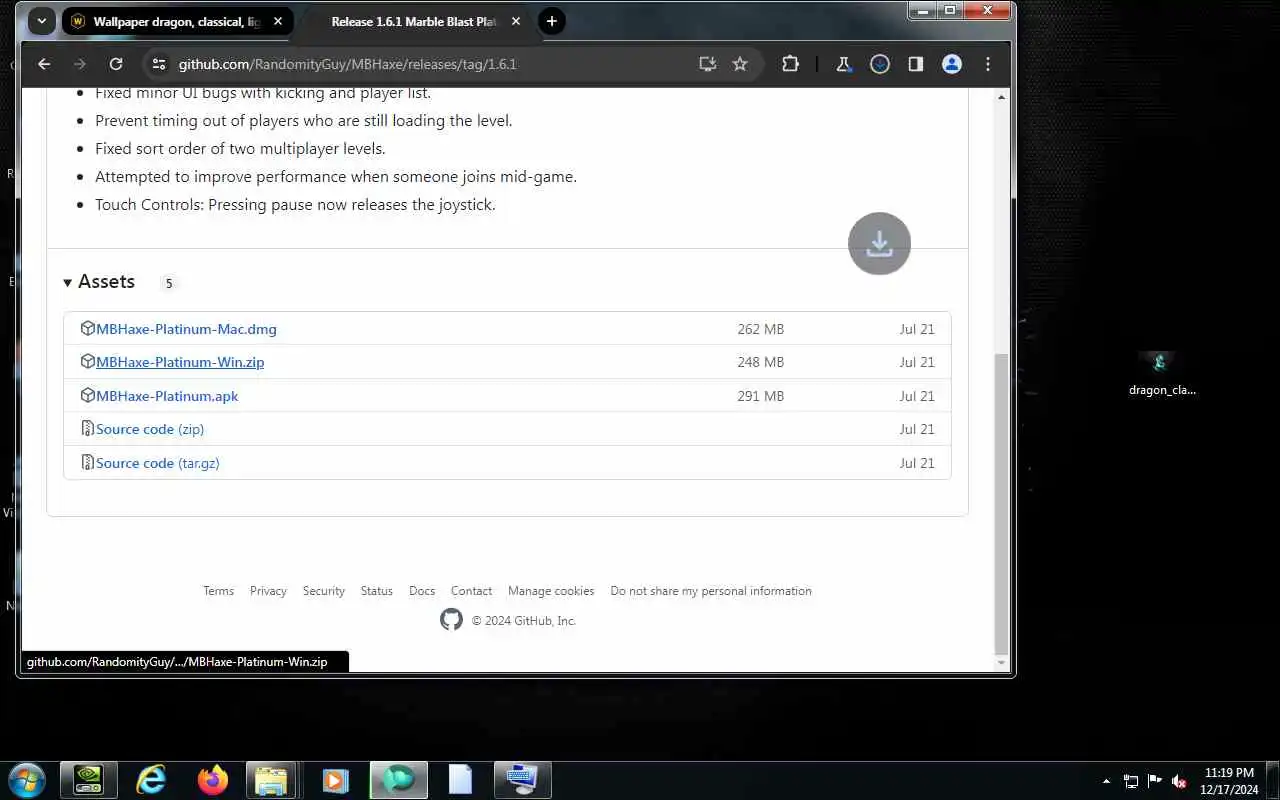Screen dimensions: 1280x800
Task: Toggle the browser side panel
Action: (x=915, y=64)
